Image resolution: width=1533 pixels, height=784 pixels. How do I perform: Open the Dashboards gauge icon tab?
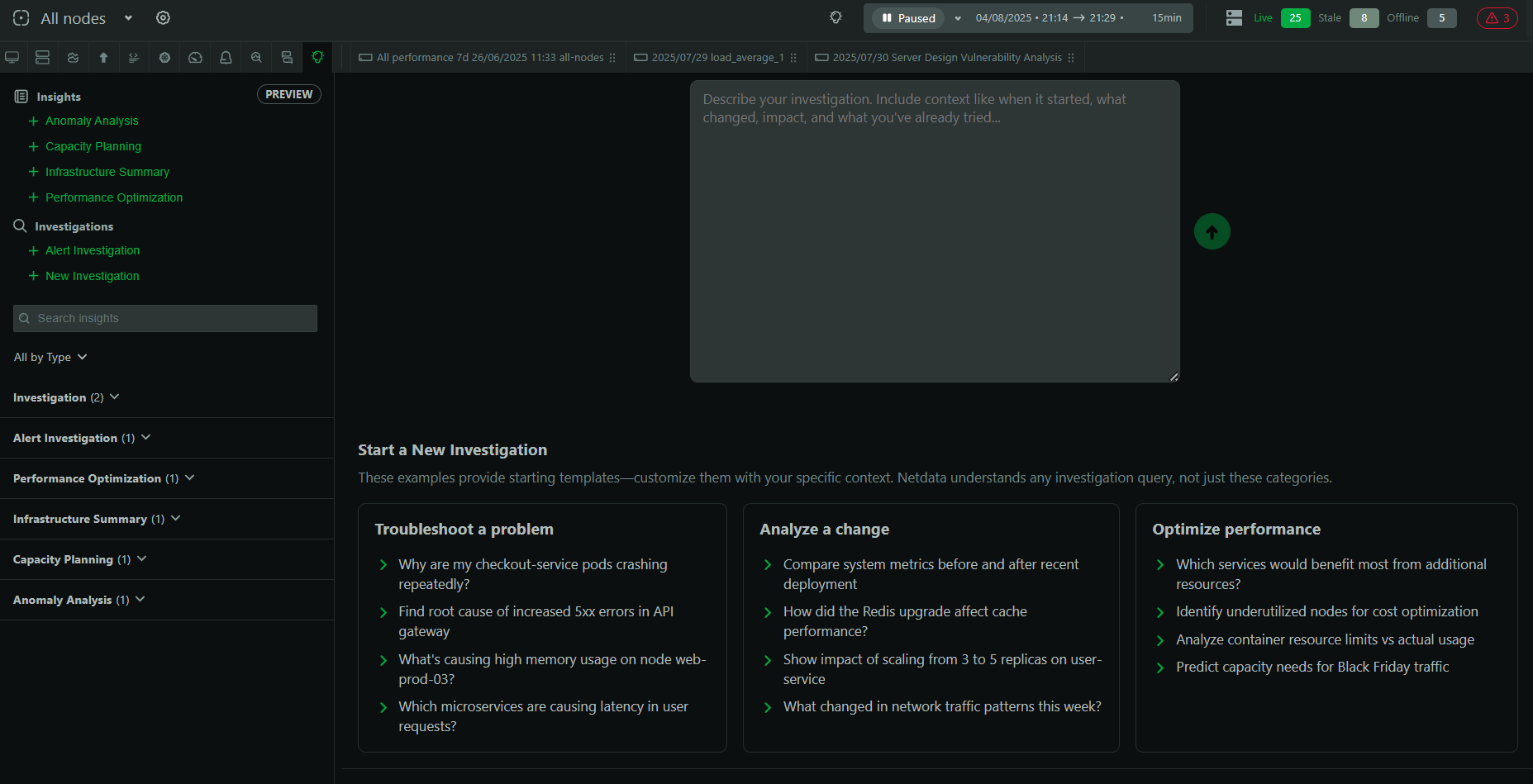coord(195,57)
